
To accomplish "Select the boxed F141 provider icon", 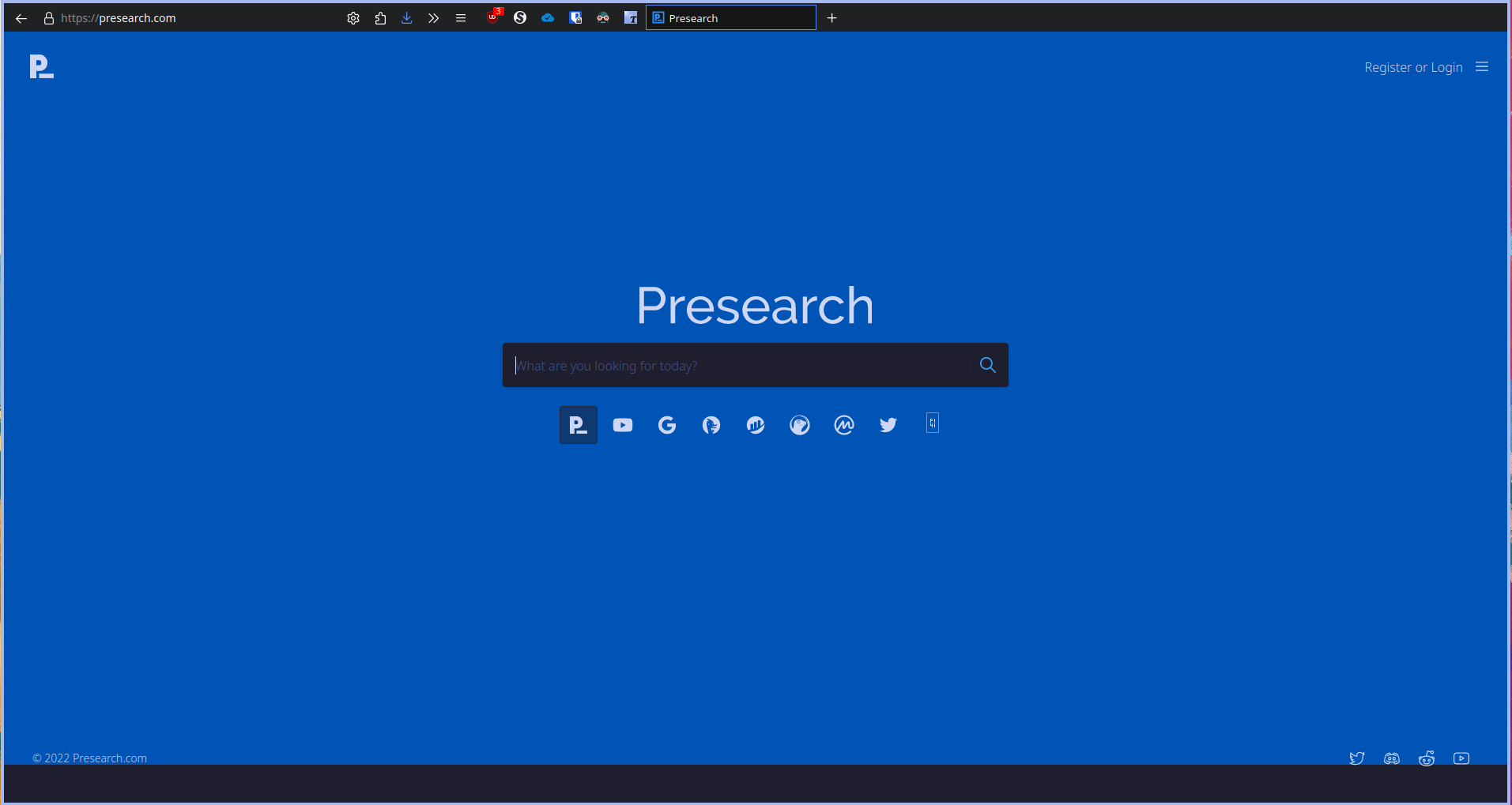I will click(x=933, y=423).
